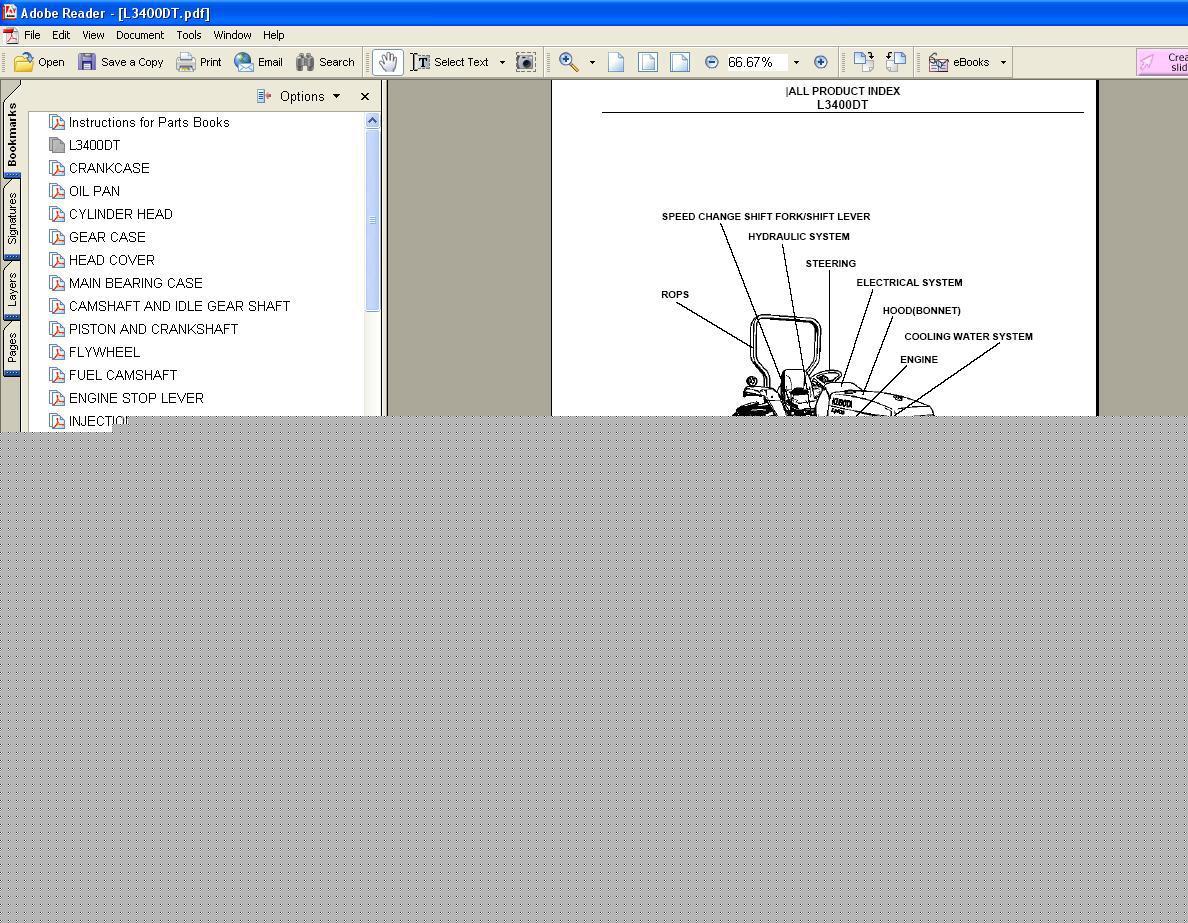Image resolution: width=1188 pixels, height=923 pixels.
Task: Open the View menu
Action: (x=93, y=35)
